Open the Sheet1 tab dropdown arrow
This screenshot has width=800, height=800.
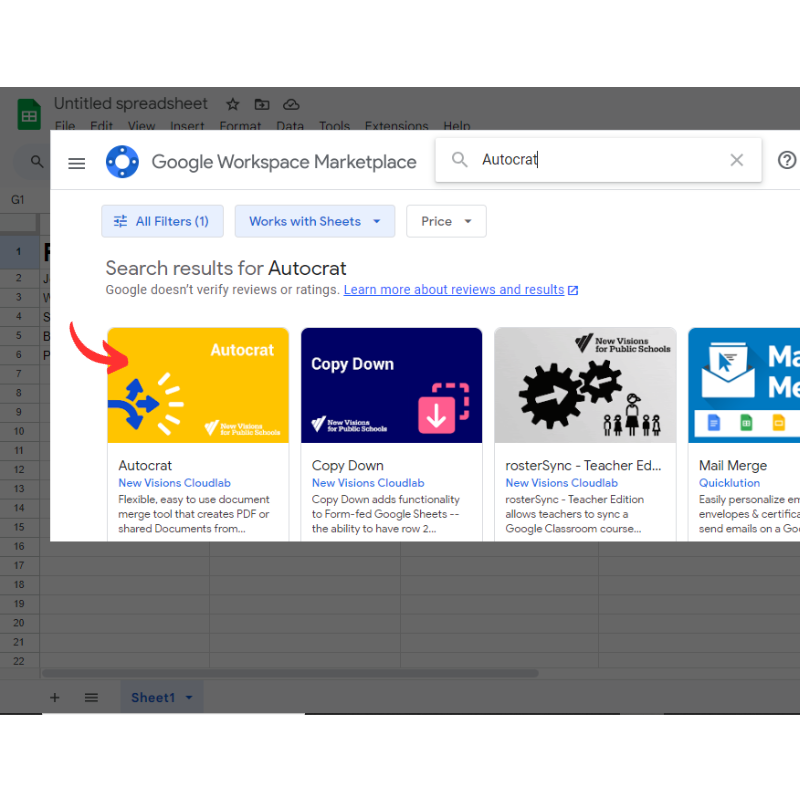point(189,697)
